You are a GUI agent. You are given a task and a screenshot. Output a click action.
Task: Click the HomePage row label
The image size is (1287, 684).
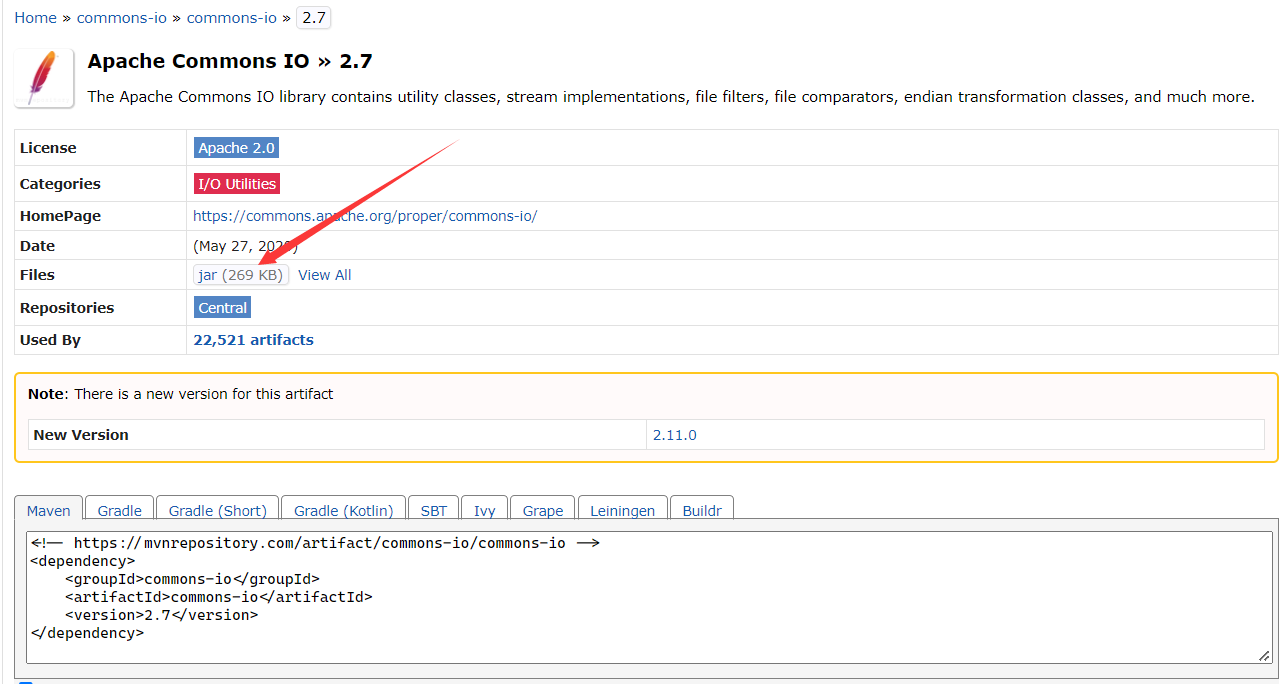(60, 216)
